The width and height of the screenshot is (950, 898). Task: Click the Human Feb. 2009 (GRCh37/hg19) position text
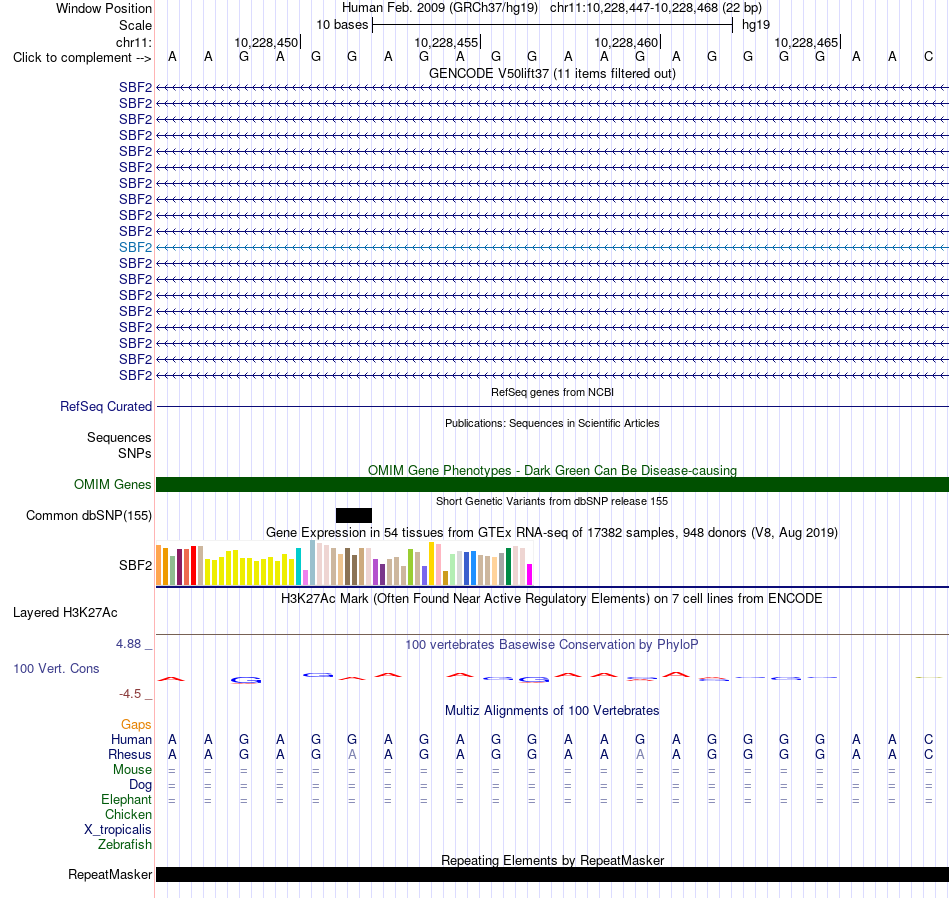click(x=440, y=8)
